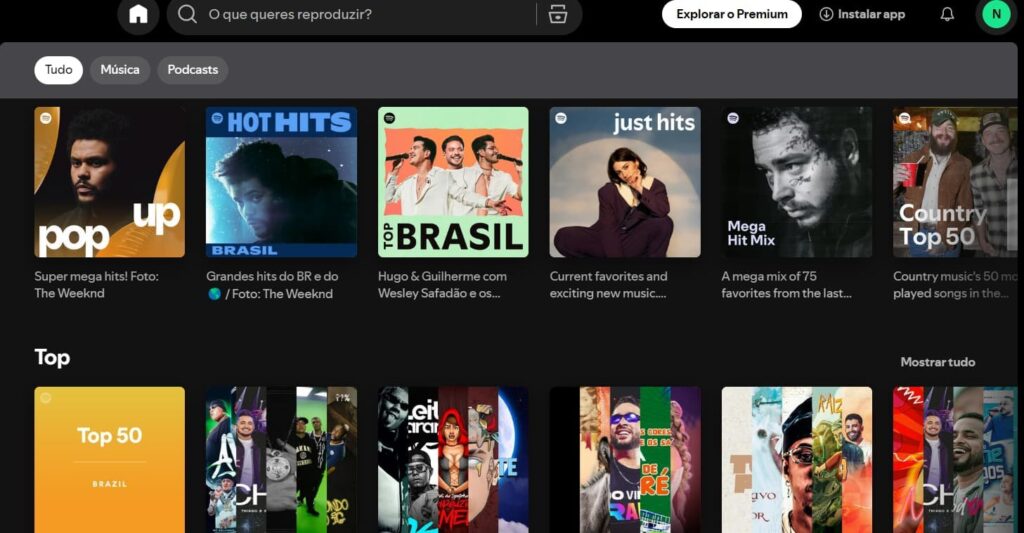Click the search magnifier icon
Screen dimensions: 1024x533
(187, 14)
